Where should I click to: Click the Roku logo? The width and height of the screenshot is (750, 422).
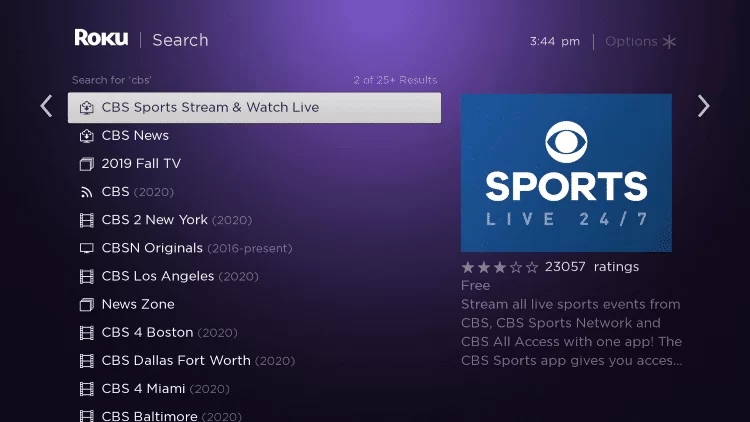[x=101, y=38]
